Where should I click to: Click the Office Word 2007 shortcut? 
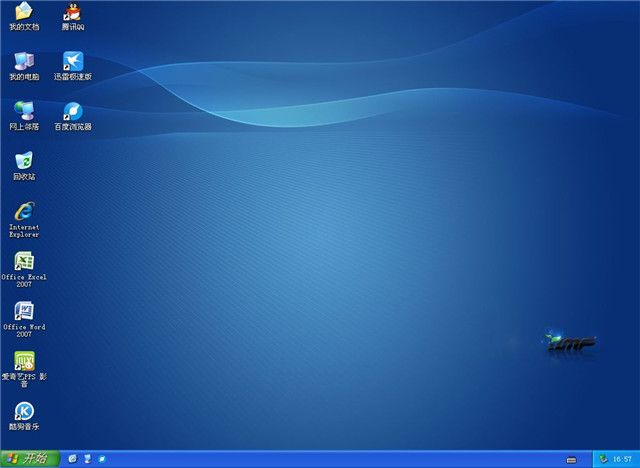[24, 311]
